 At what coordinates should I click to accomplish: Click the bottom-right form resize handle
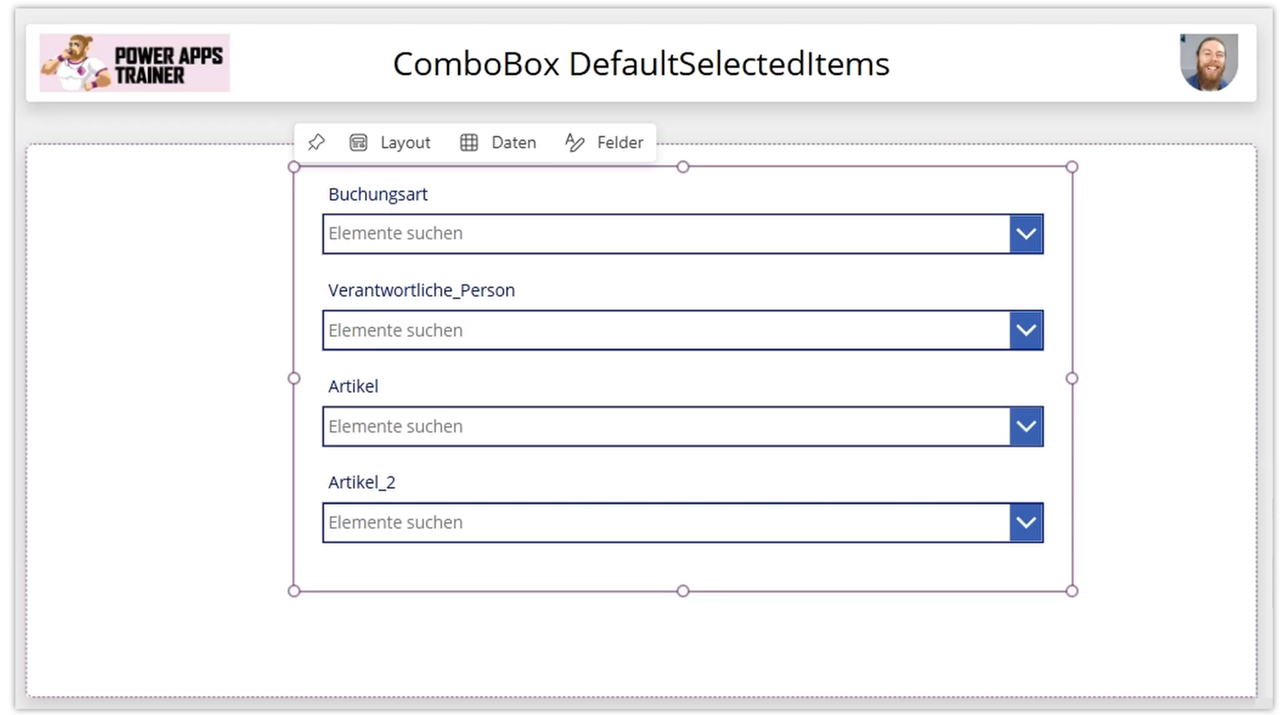point(1072,591)
